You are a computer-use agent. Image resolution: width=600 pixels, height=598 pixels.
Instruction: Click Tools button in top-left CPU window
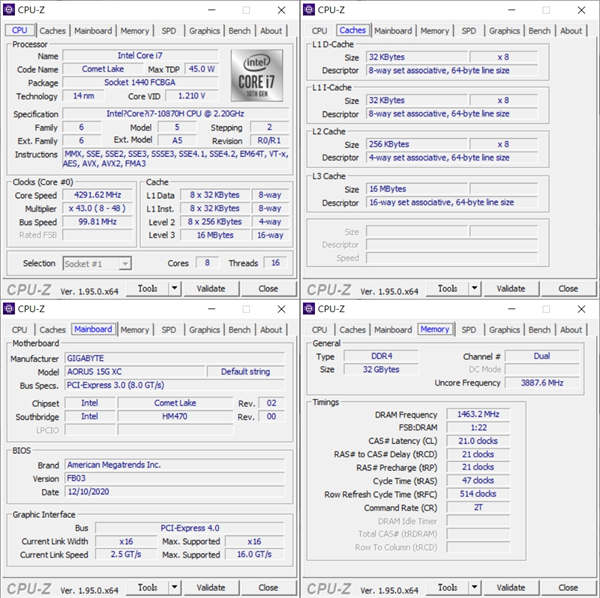coord(148,288)
